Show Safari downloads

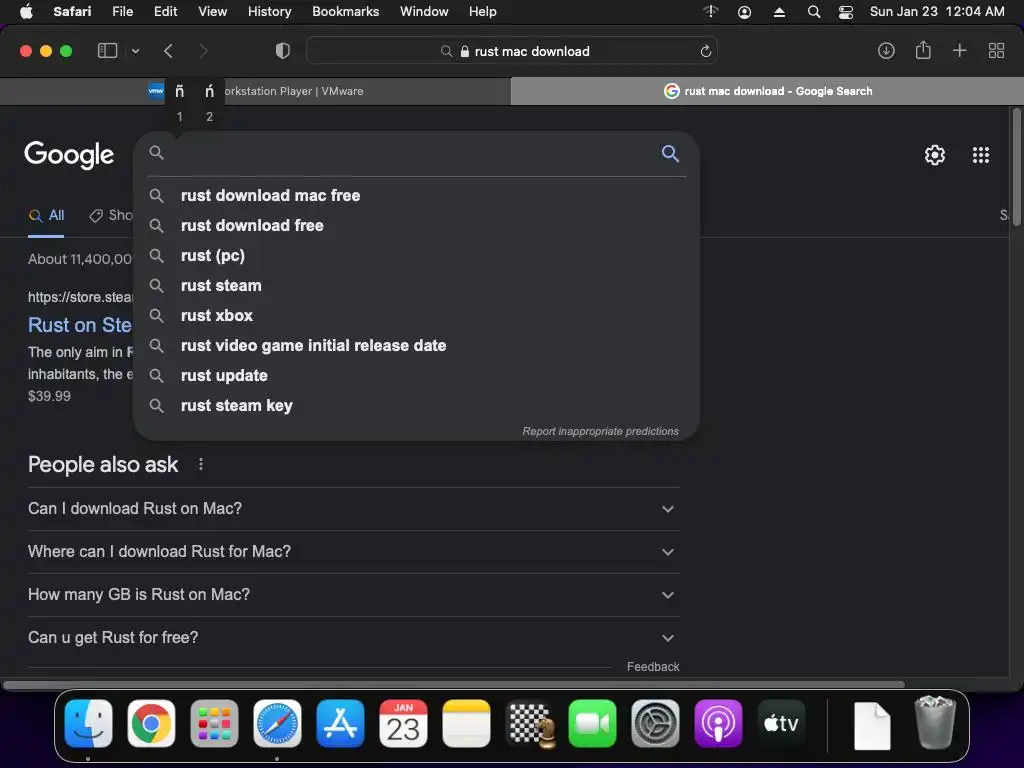click(x=886, y=51)
